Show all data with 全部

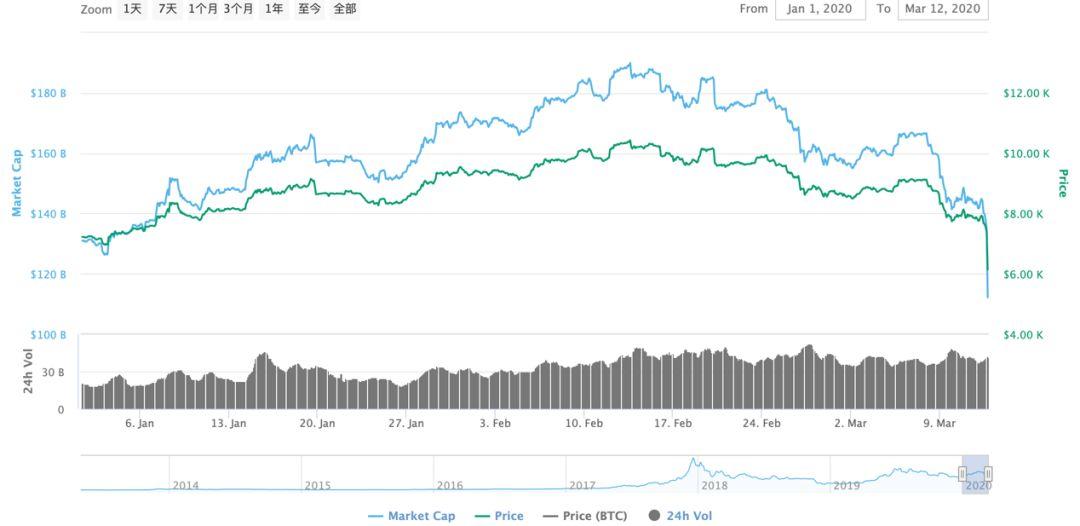pyautogui.click(x=344, y=9)
